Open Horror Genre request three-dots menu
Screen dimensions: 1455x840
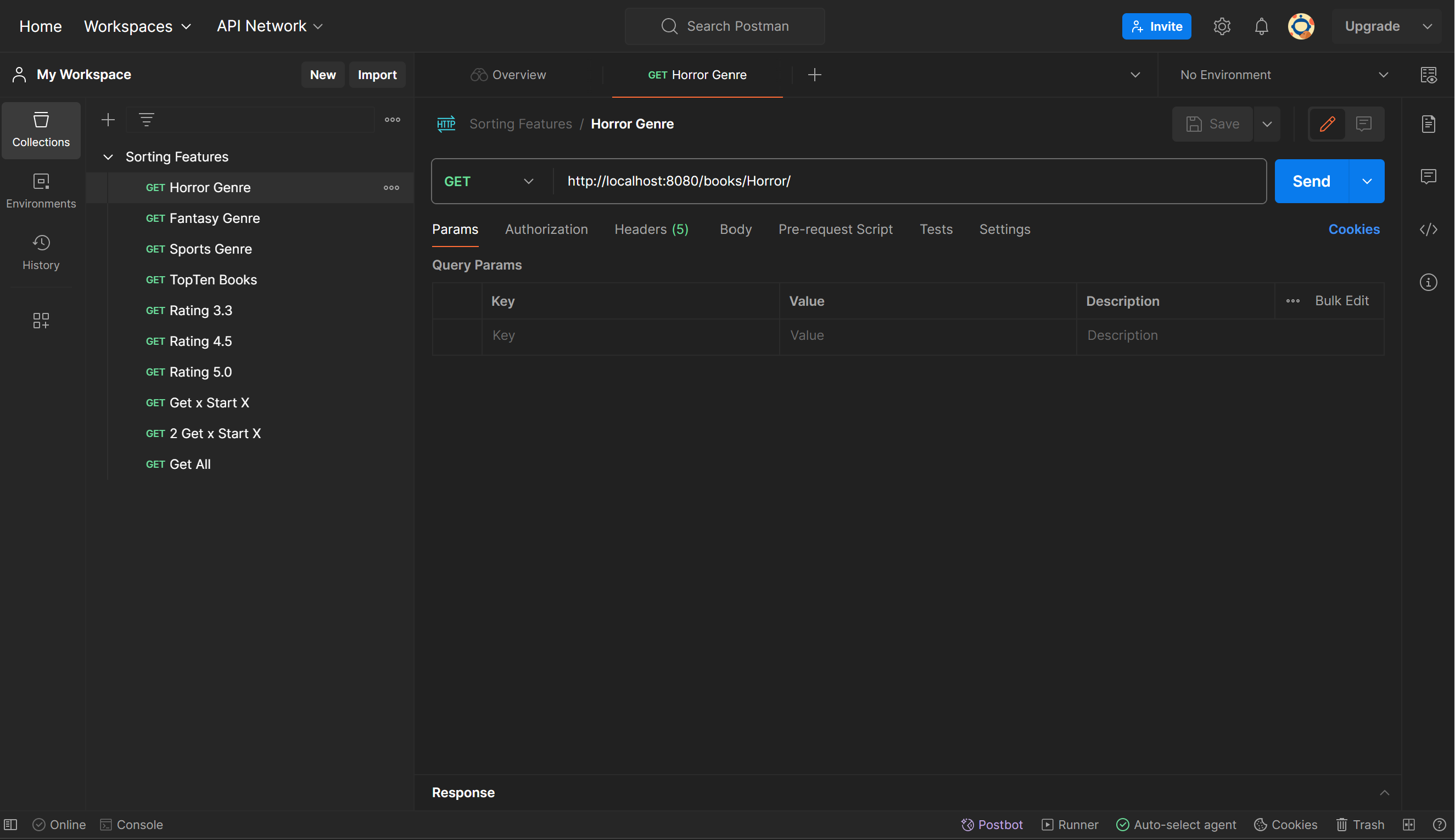pyautogui.click(x=391, y=188)
